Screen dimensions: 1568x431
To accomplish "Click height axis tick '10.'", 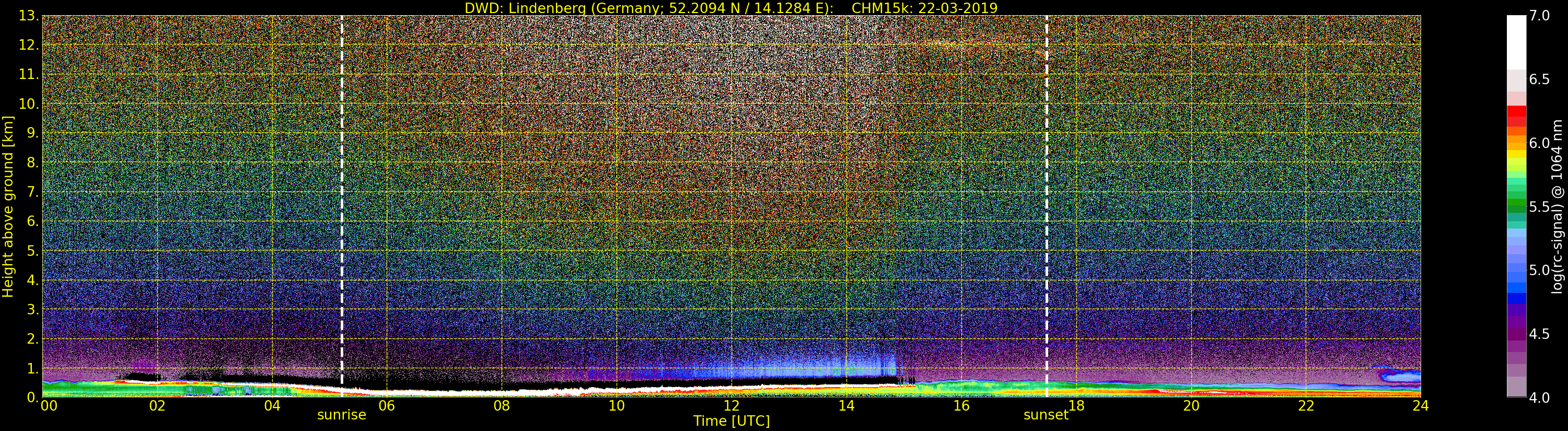I will pos(29,104).
